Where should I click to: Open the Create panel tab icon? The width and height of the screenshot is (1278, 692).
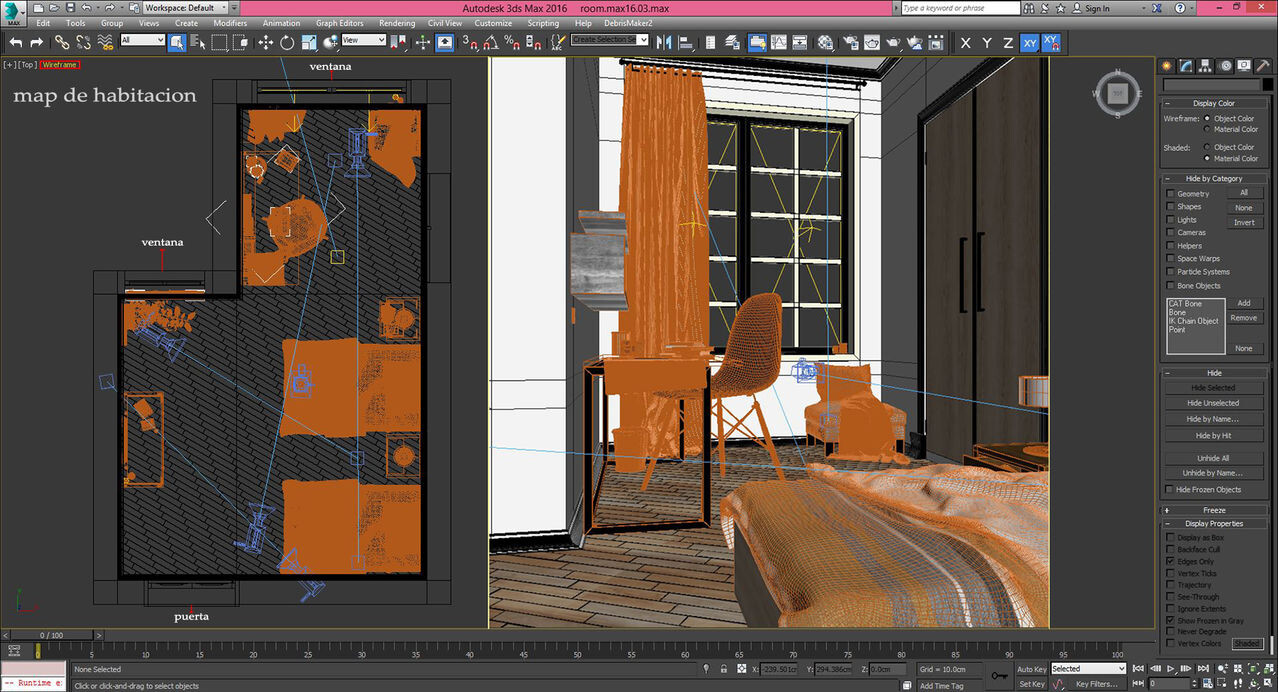(1166, 65)
